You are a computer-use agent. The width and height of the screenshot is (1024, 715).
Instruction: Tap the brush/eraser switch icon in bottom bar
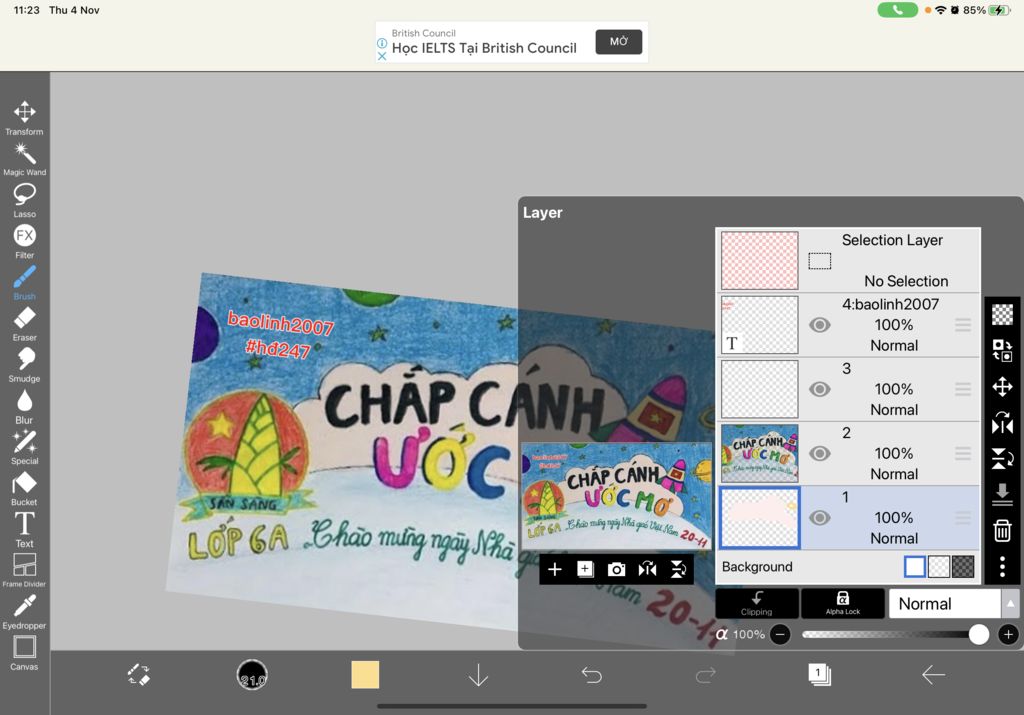point(138,675)
